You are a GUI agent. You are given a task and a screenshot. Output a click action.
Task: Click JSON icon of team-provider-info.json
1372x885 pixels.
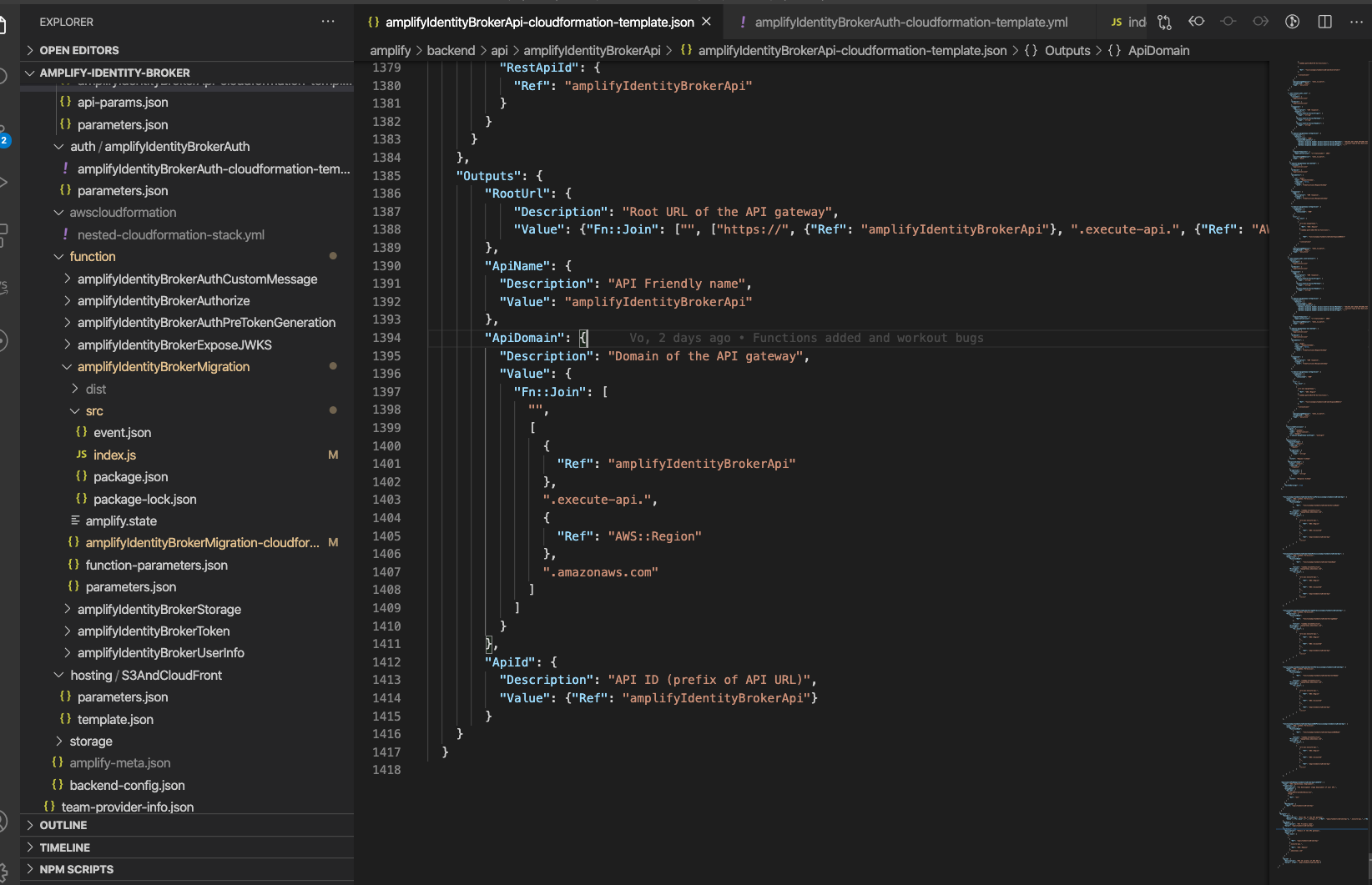[49, 807]
